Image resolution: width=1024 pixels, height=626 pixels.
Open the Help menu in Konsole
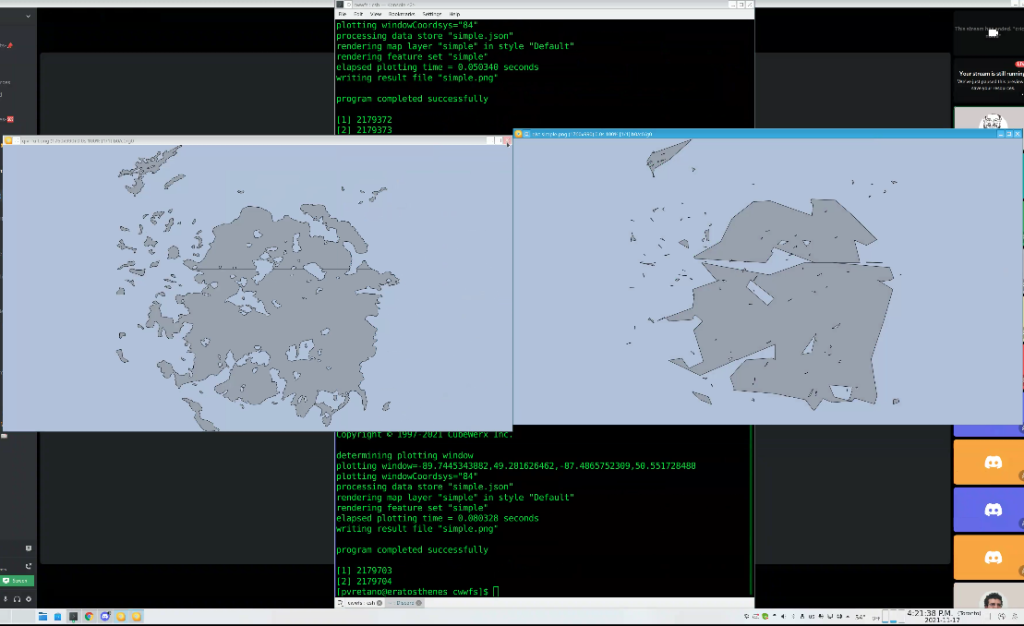(455, 14)
